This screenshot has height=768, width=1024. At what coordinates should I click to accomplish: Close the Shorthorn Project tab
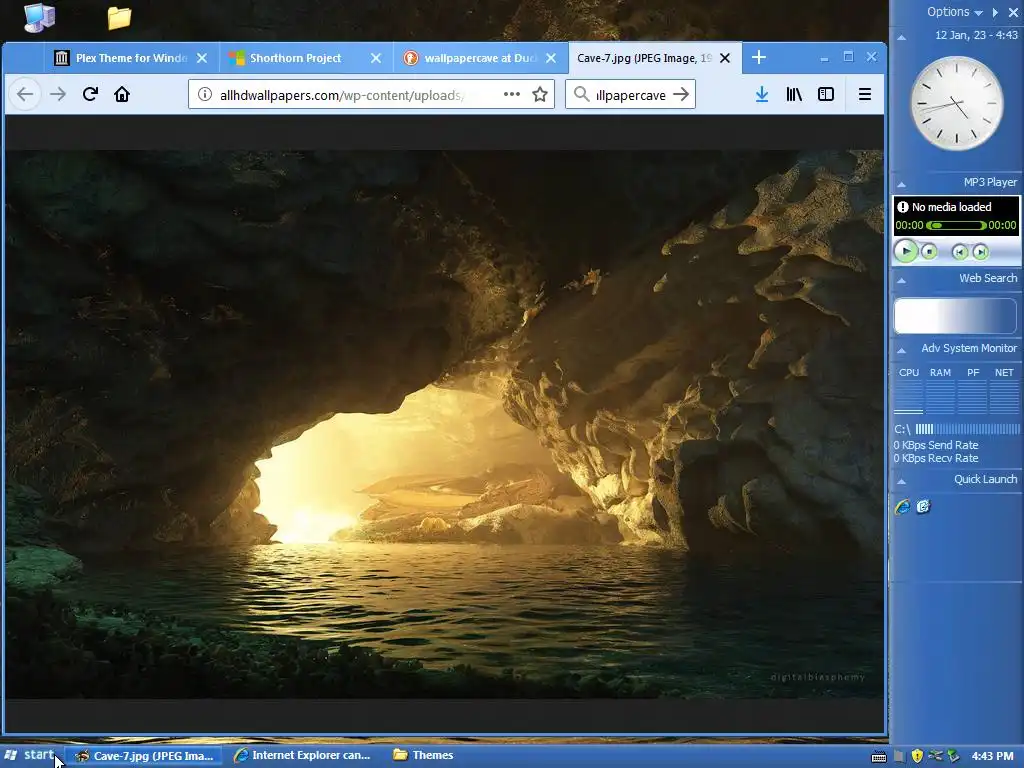[x=376, y=58]
